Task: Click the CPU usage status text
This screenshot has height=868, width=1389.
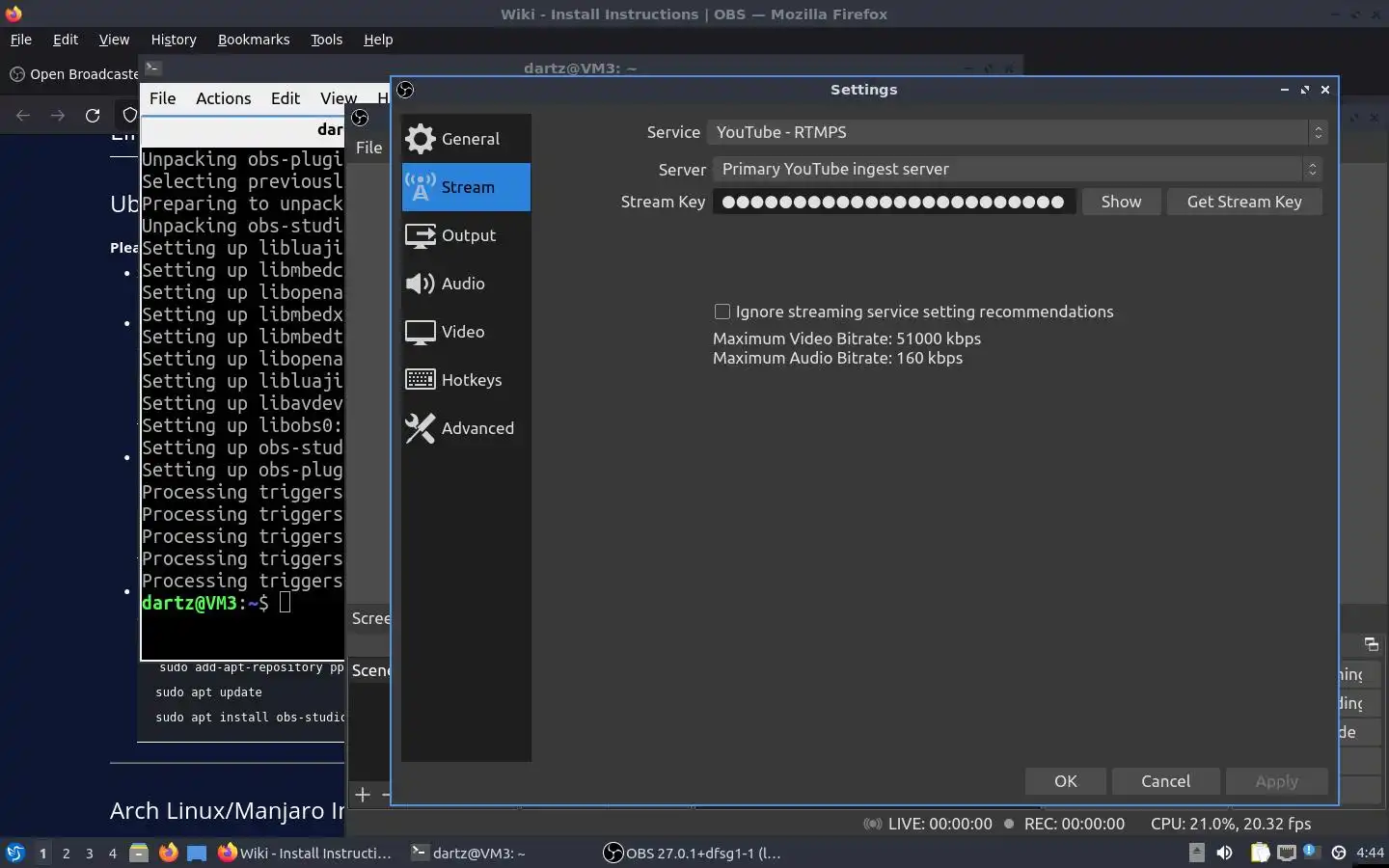Action: click(1231, 824)
